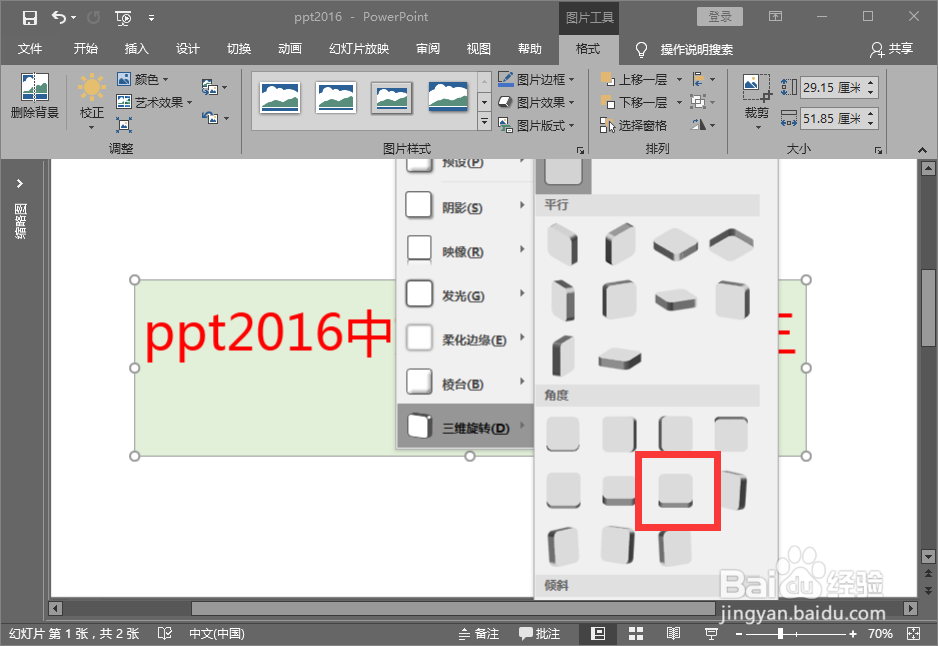Switch to the Animations (动画) tab
The image size is (938, 646).
coord(290,49)
